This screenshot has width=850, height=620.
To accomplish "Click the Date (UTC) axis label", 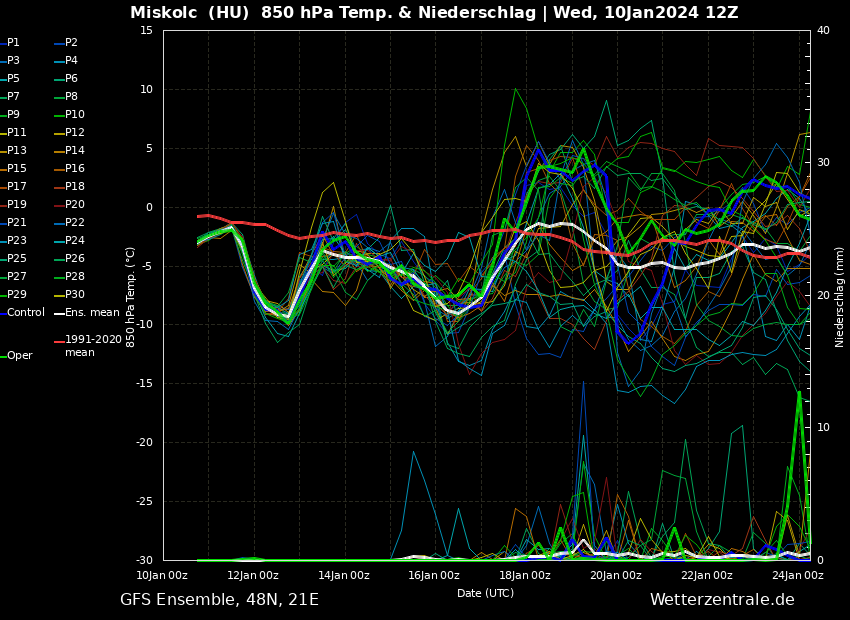I will coord(485,593).
